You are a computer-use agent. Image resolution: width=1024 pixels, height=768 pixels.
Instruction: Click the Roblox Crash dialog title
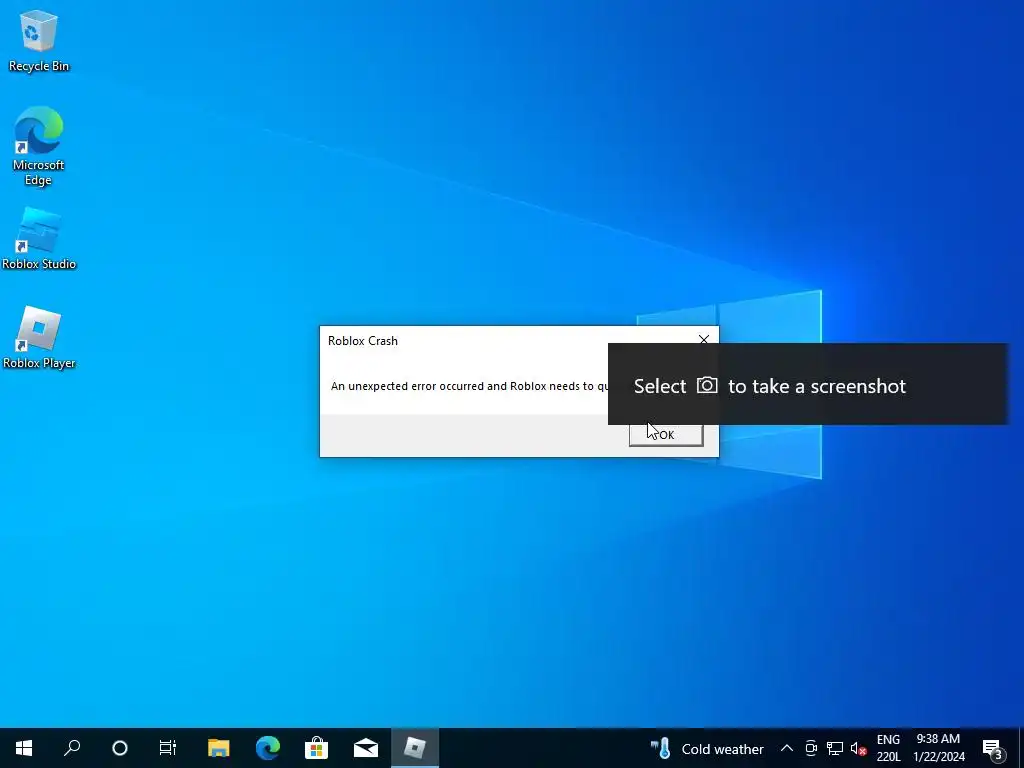point(362,341)
